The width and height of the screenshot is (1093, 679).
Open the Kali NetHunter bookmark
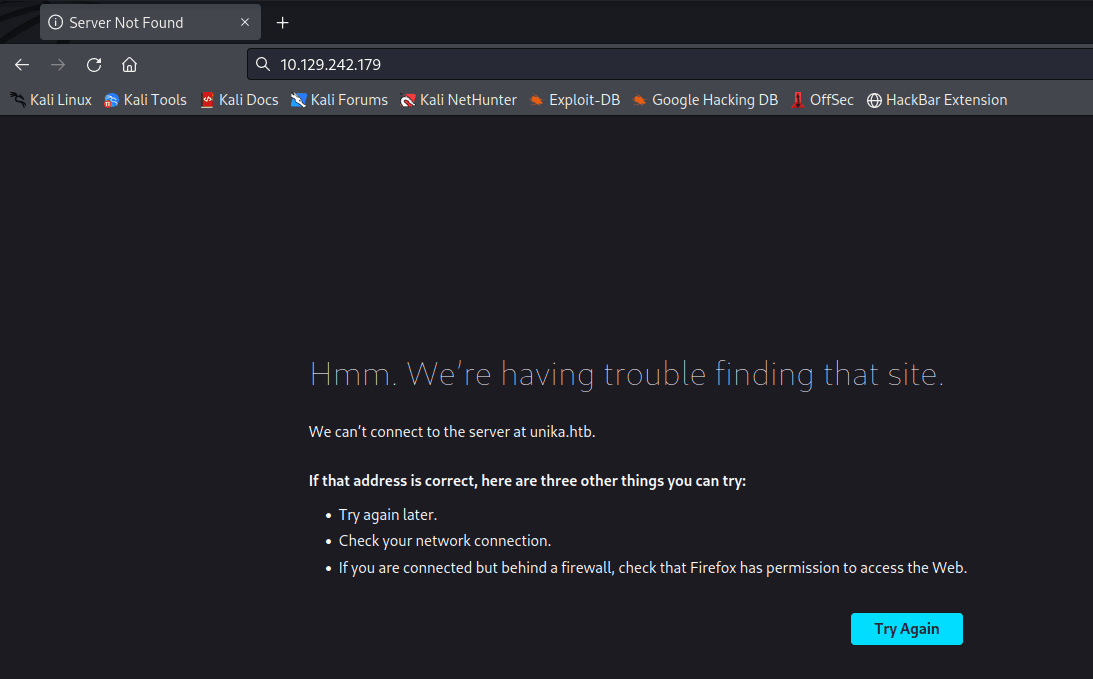pyautogui.click(x=458, y=100)
